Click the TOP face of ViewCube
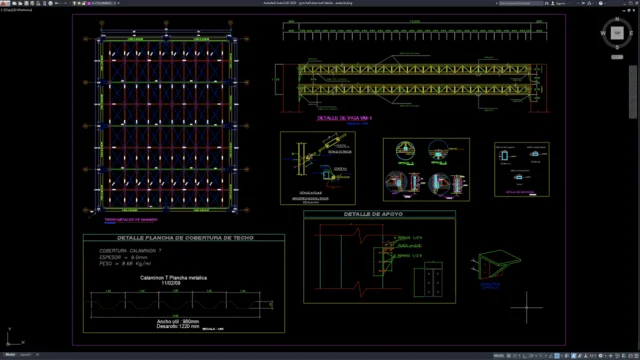The width and height of the screenshot is (640, 360). pyautogui.click(x=617, y=33)
